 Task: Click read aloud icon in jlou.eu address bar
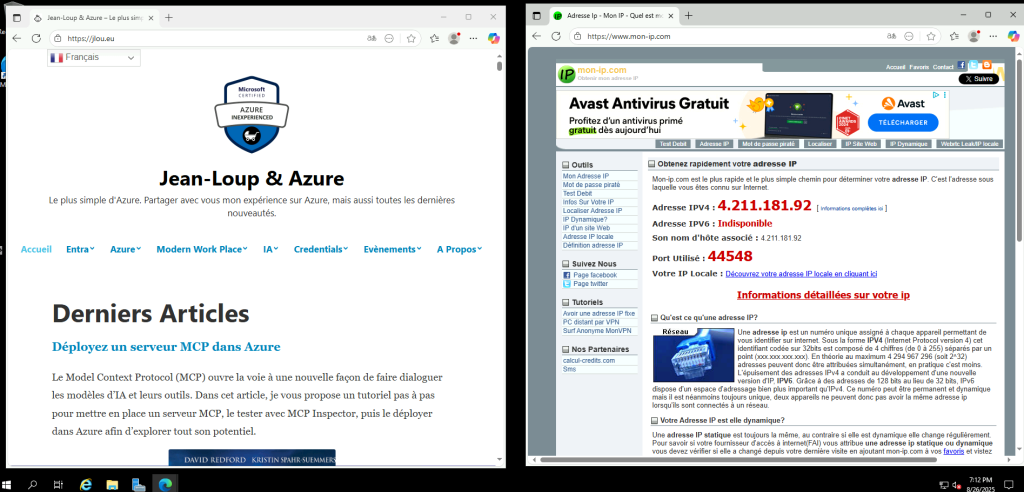(x=371, y=39)
